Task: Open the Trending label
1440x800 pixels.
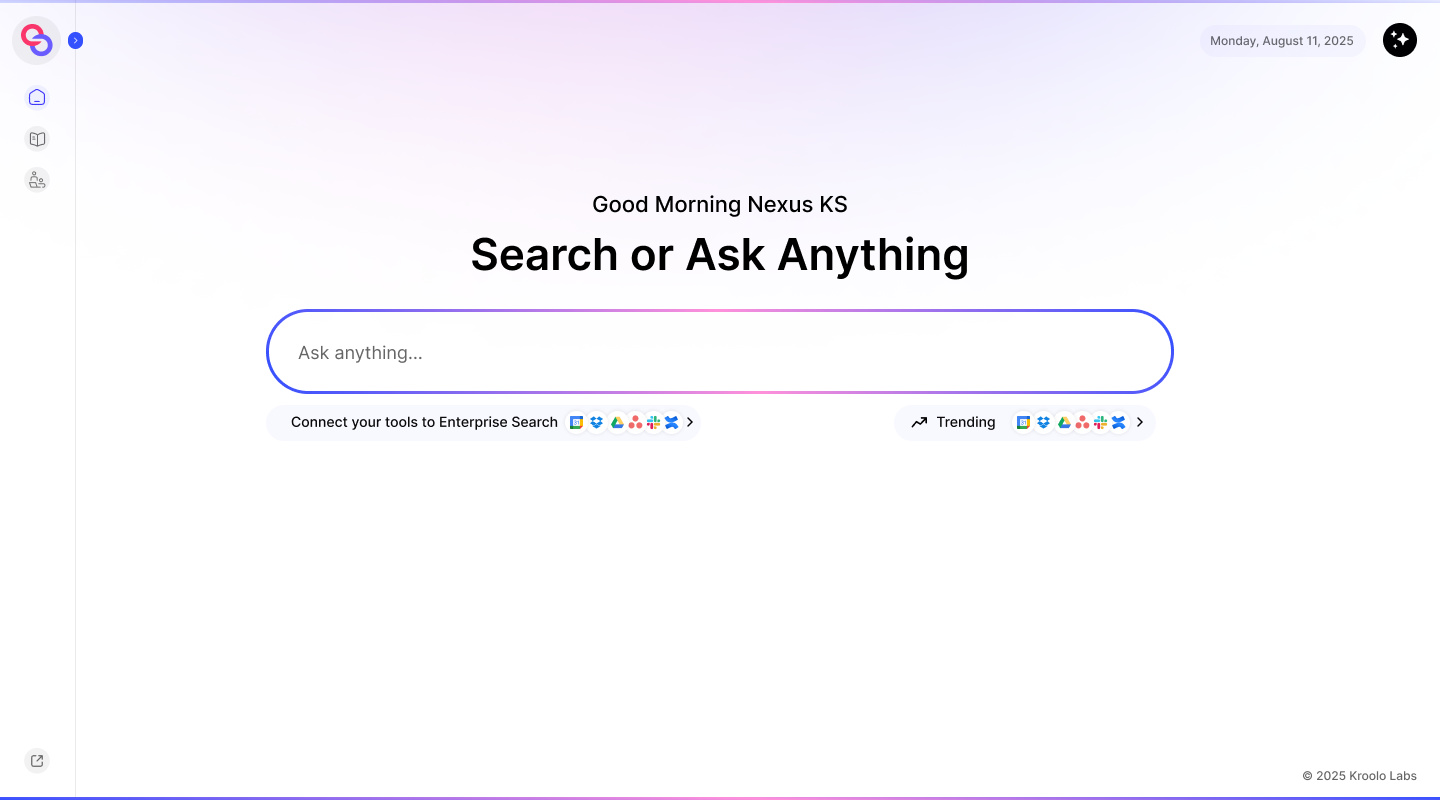Action: pyautogui.click(x=965, y=422)
